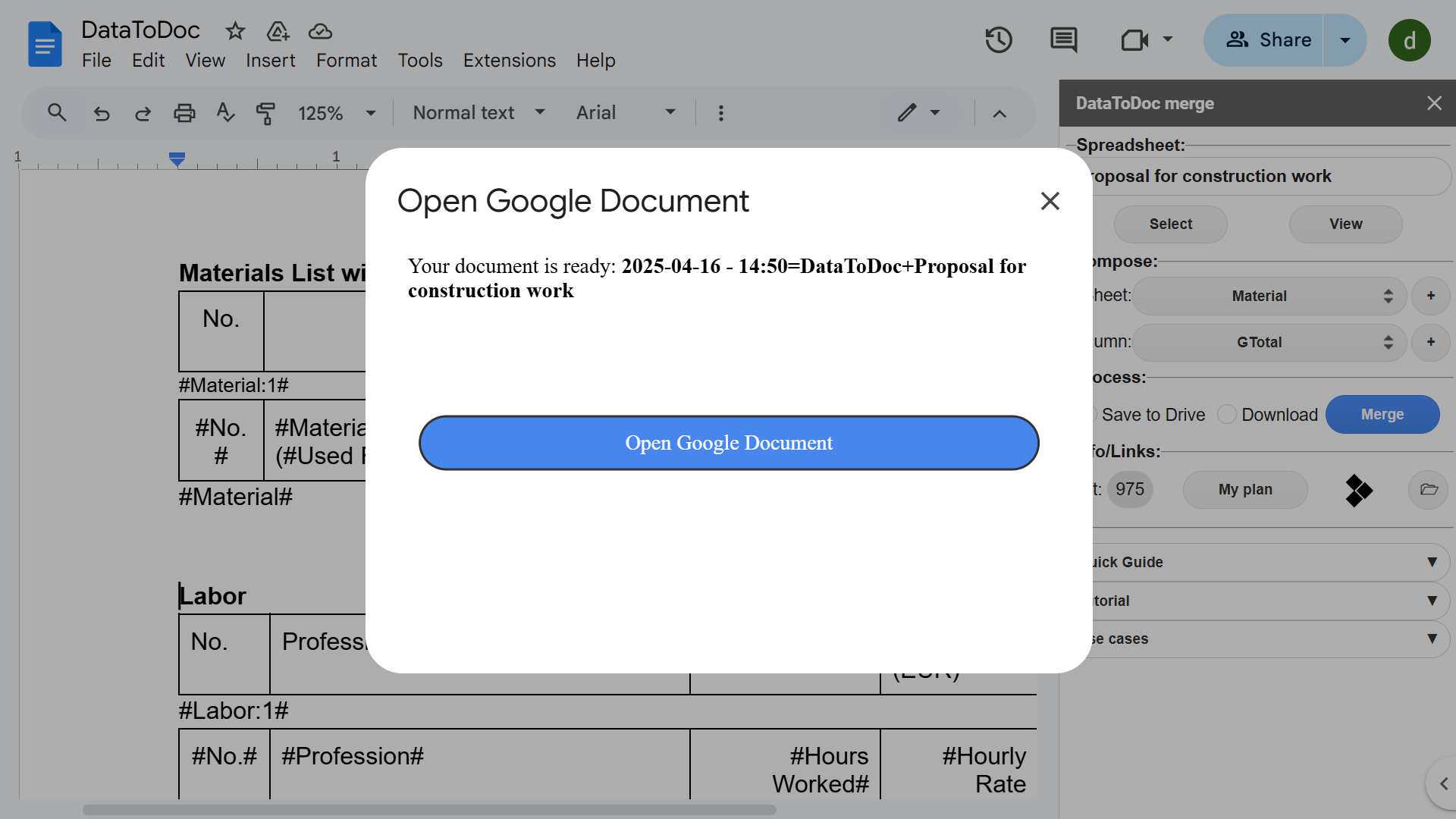Undo the last action

point(102,113)
